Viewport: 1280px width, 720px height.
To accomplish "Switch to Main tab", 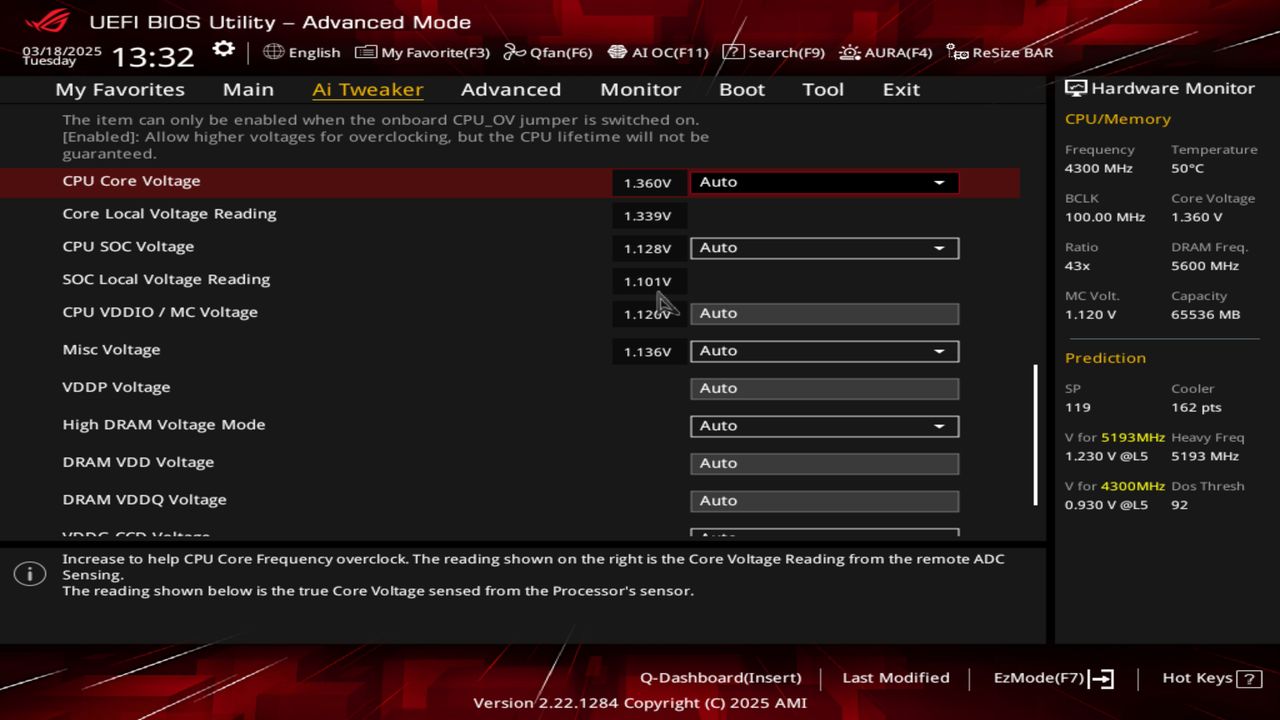I will click(x=248, y=89).
